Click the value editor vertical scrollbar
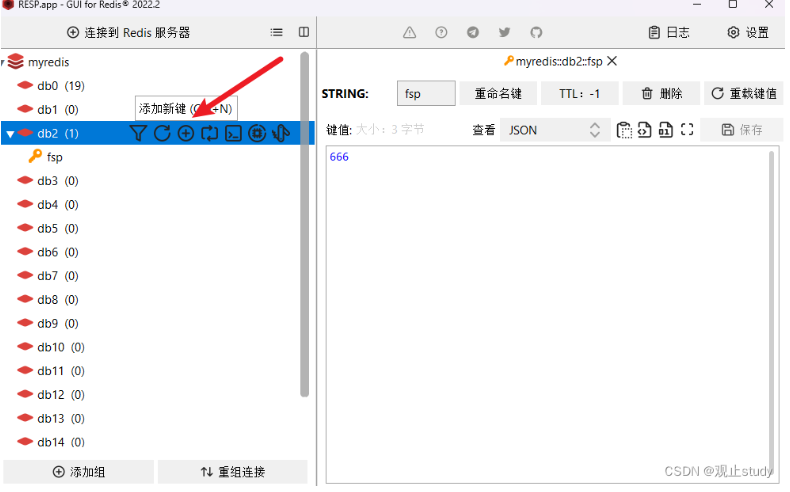The image size is (790, 492). (771, 312)
